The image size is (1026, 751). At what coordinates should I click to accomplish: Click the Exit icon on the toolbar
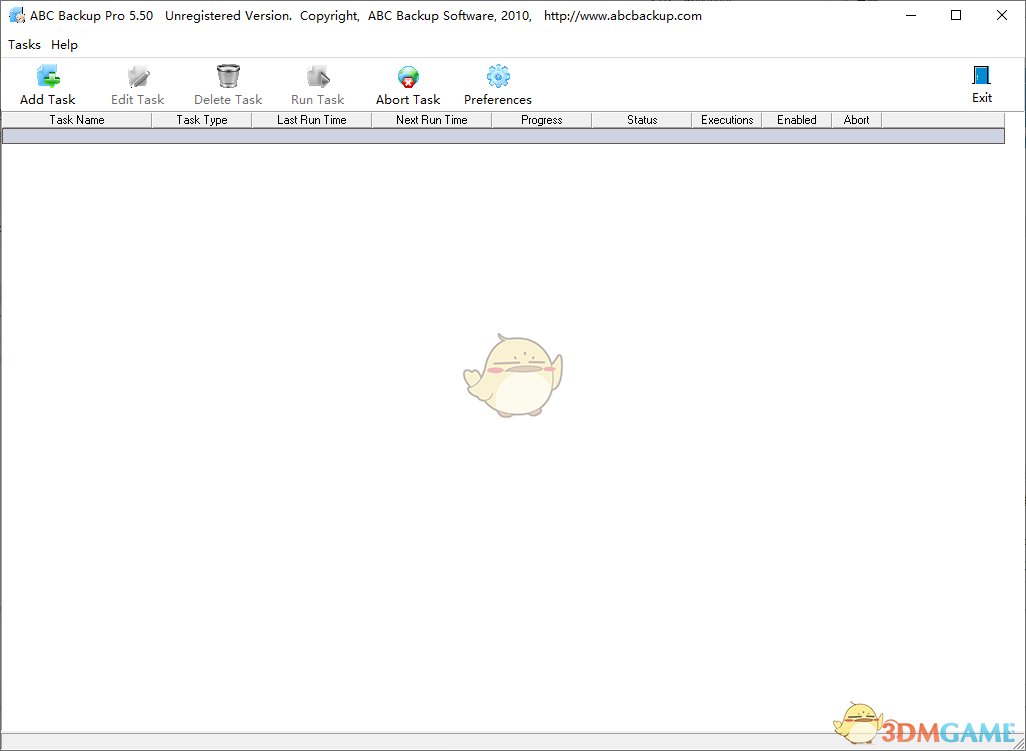tap(981, 75)
